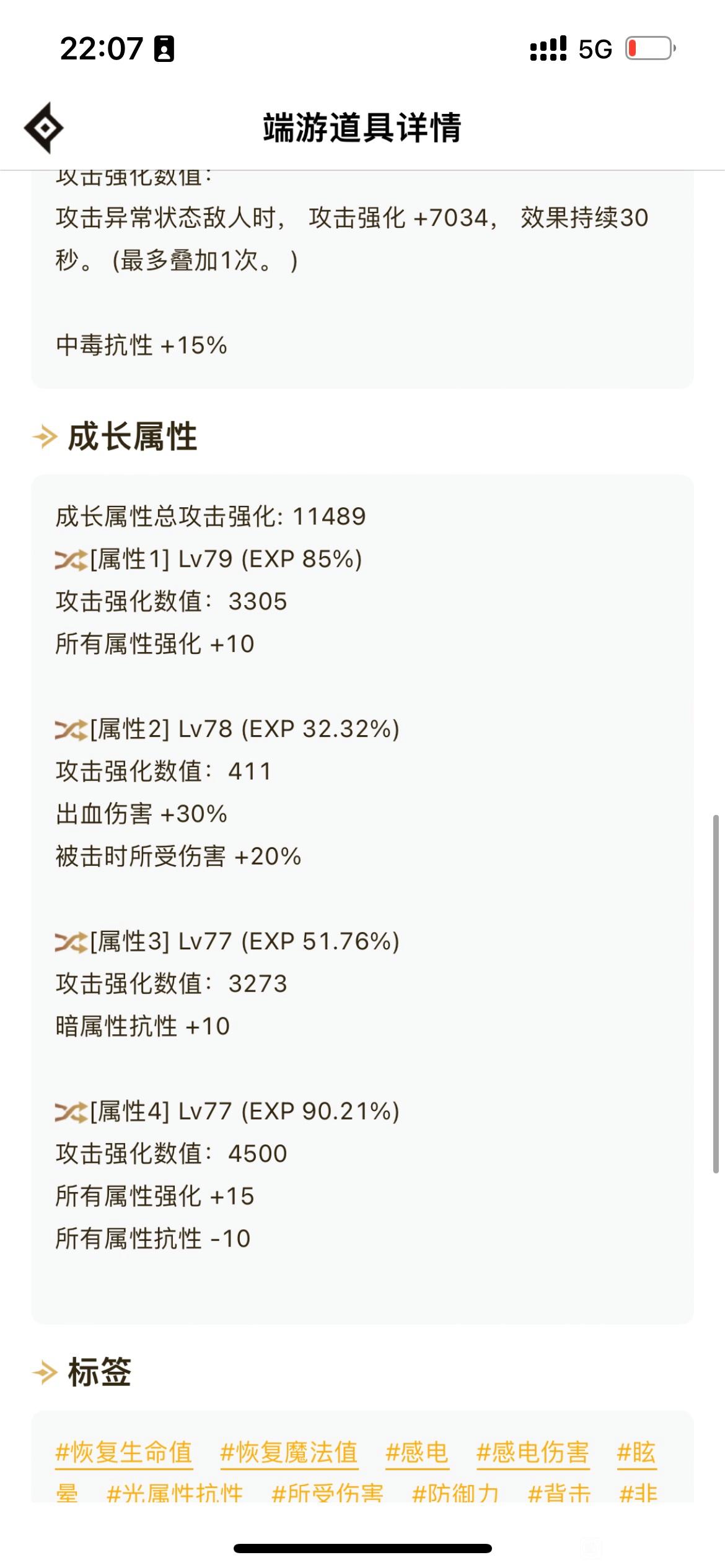The height and width of the screenshot is (1568, 725).
Task: Tap the home indicator bar at bottom
Action: [362, 1548]
